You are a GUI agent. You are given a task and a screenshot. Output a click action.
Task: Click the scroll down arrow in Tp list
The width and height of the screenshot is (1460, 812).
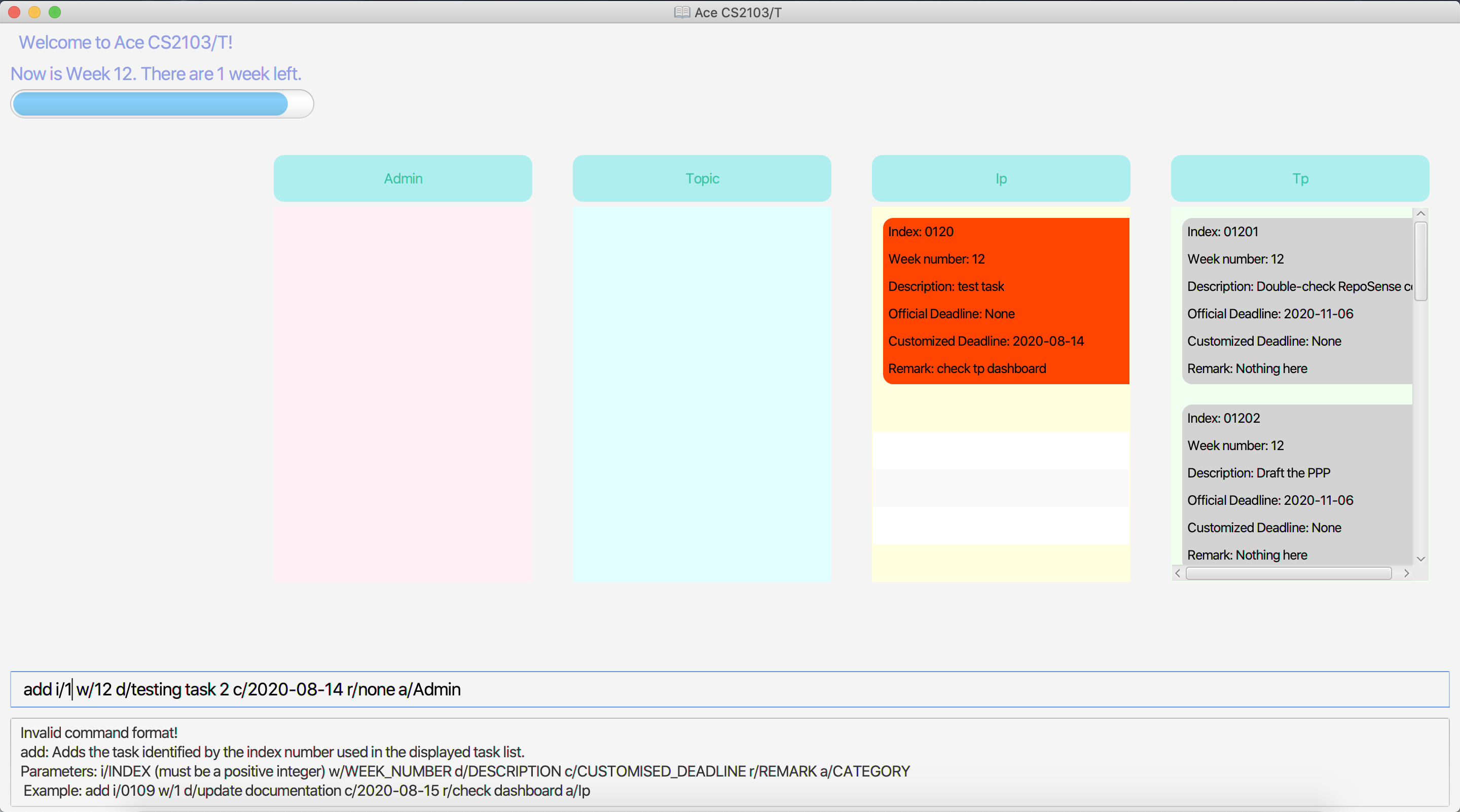click(1420, 559)
